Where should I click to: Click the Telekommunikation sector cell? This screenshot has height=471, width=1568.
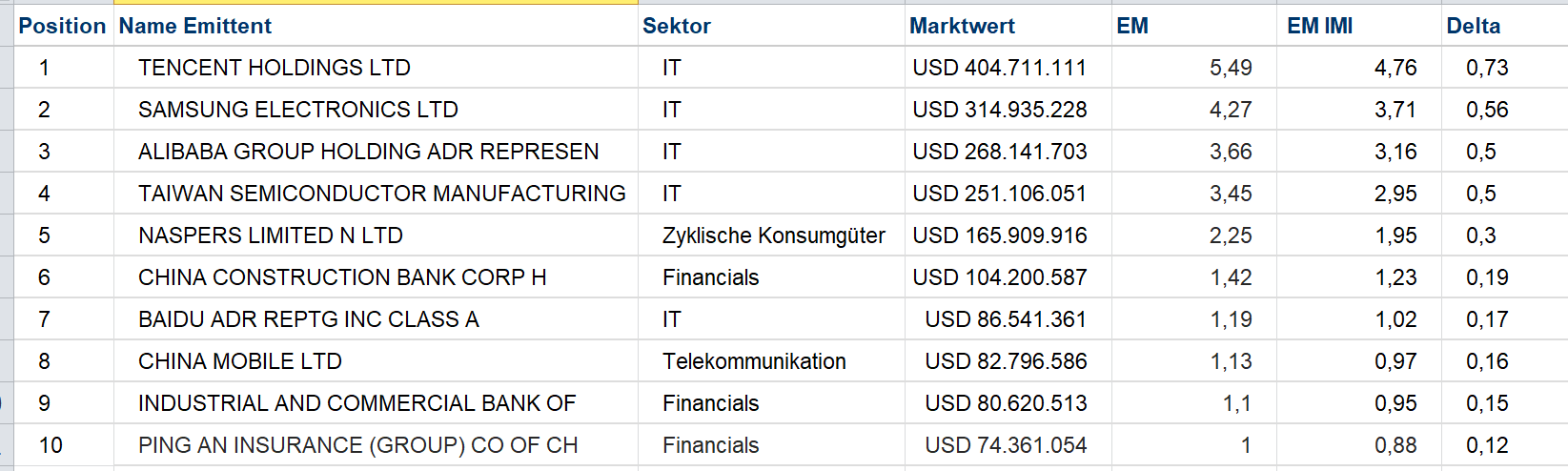click(754, 361)
